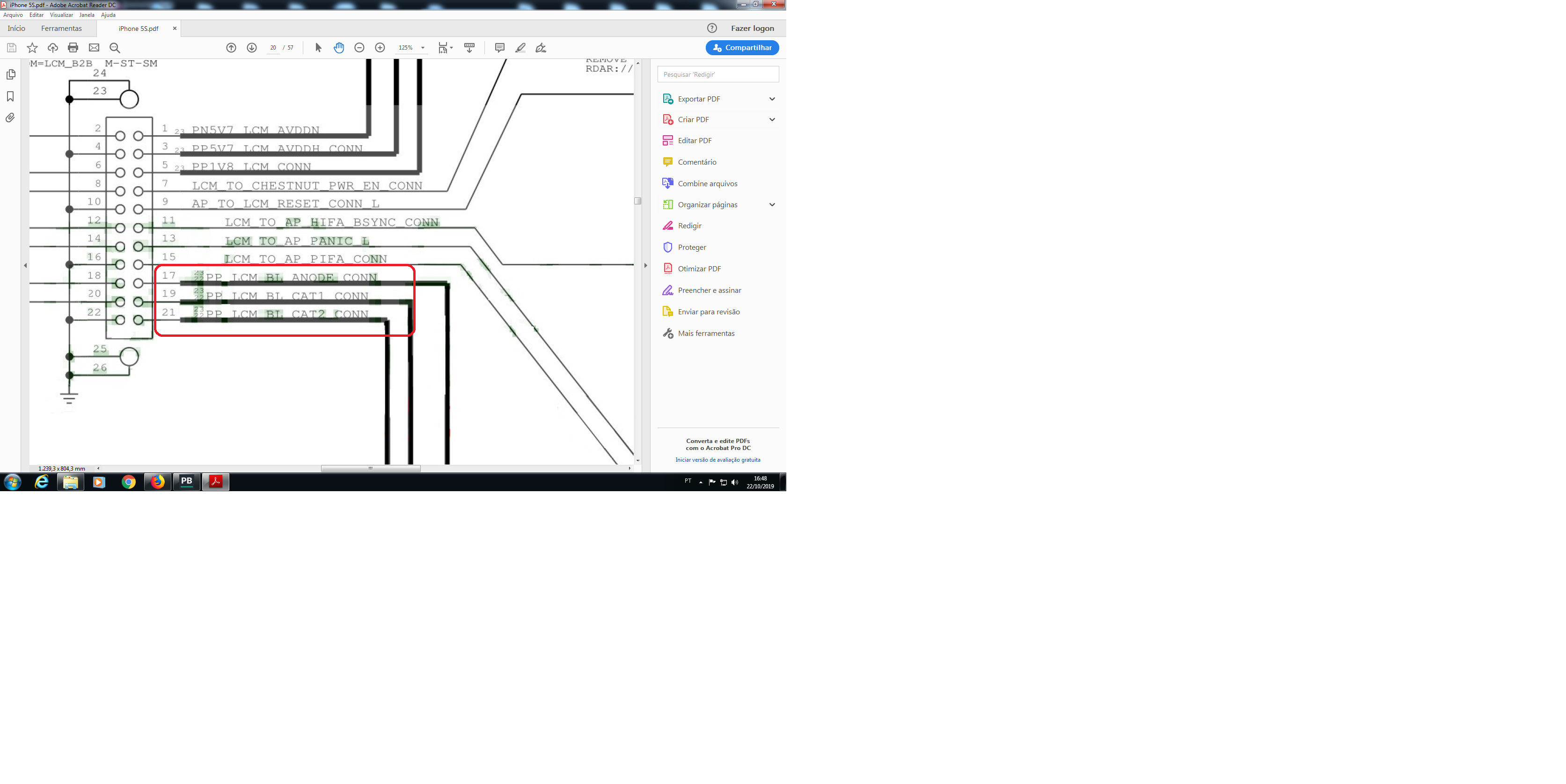Open the Exportar PDF tool

pyautogui.click(x=698, y=98)
